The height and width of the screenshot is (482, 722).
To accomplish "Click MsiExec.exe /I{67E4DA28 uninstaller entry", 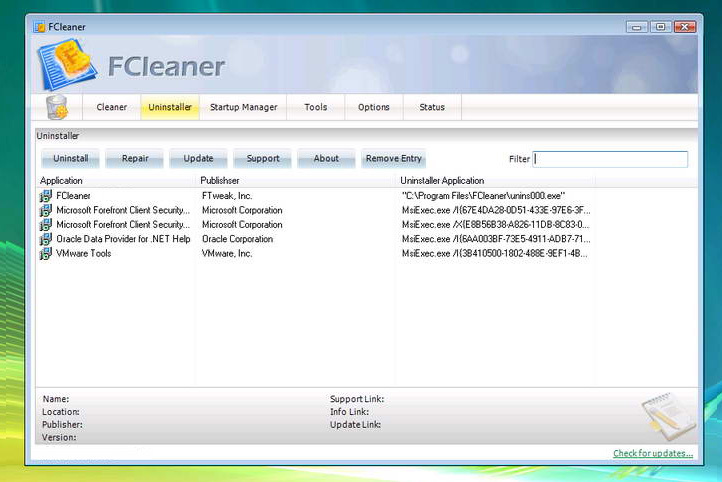I will (496, 210).
